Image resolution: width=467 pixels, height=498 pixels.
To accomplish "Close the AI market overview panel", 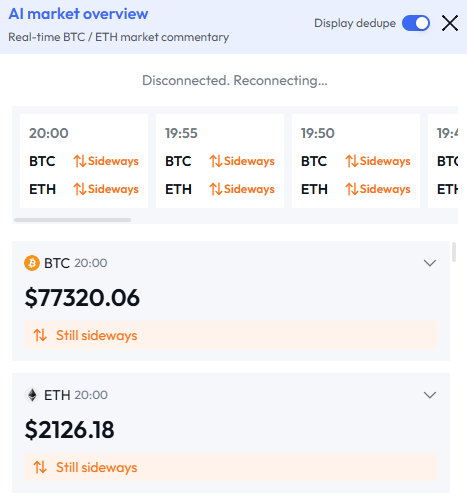I will [450, 23].
